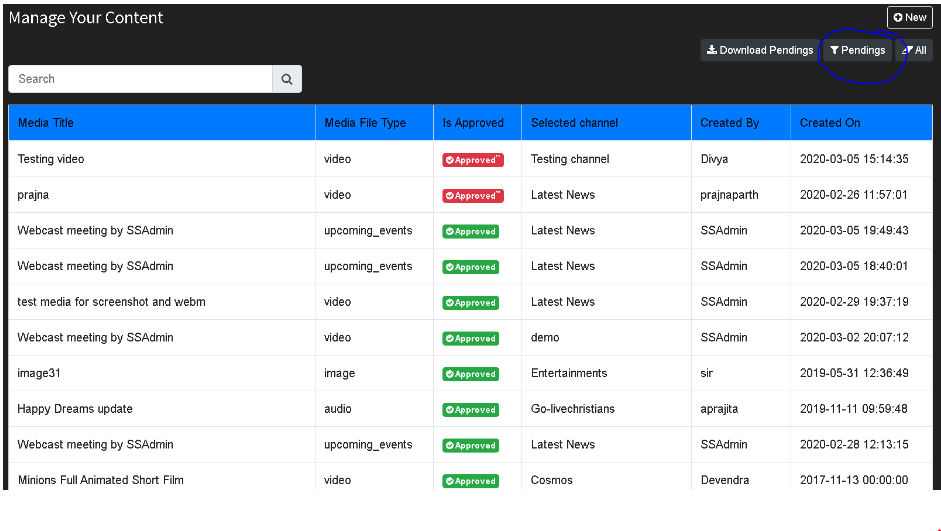This screenshot has height=531, width=941.
Task: Toggle Approved badge for Happy Dreams update
Action: (x=470, y=410)
